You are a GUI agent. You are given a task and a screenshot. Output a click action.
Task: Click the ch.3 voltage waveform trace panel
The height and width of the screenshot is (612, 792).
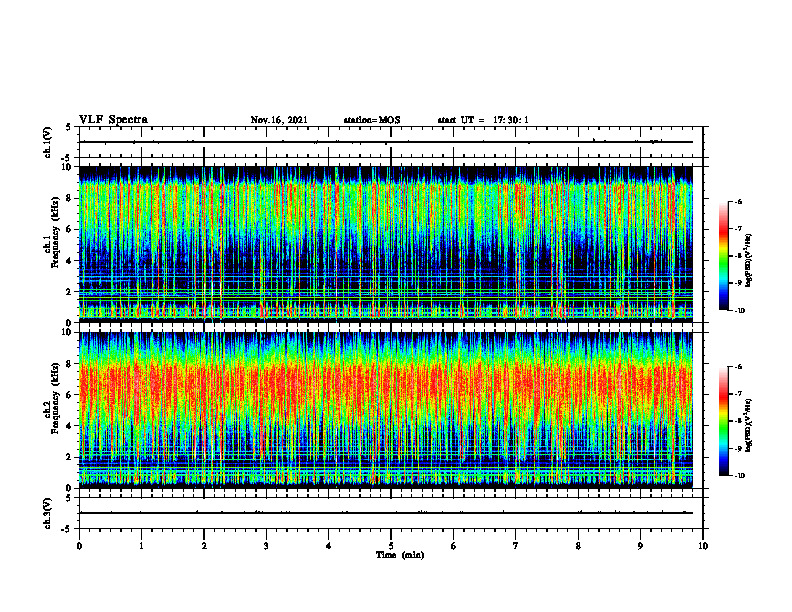[391, 513]
